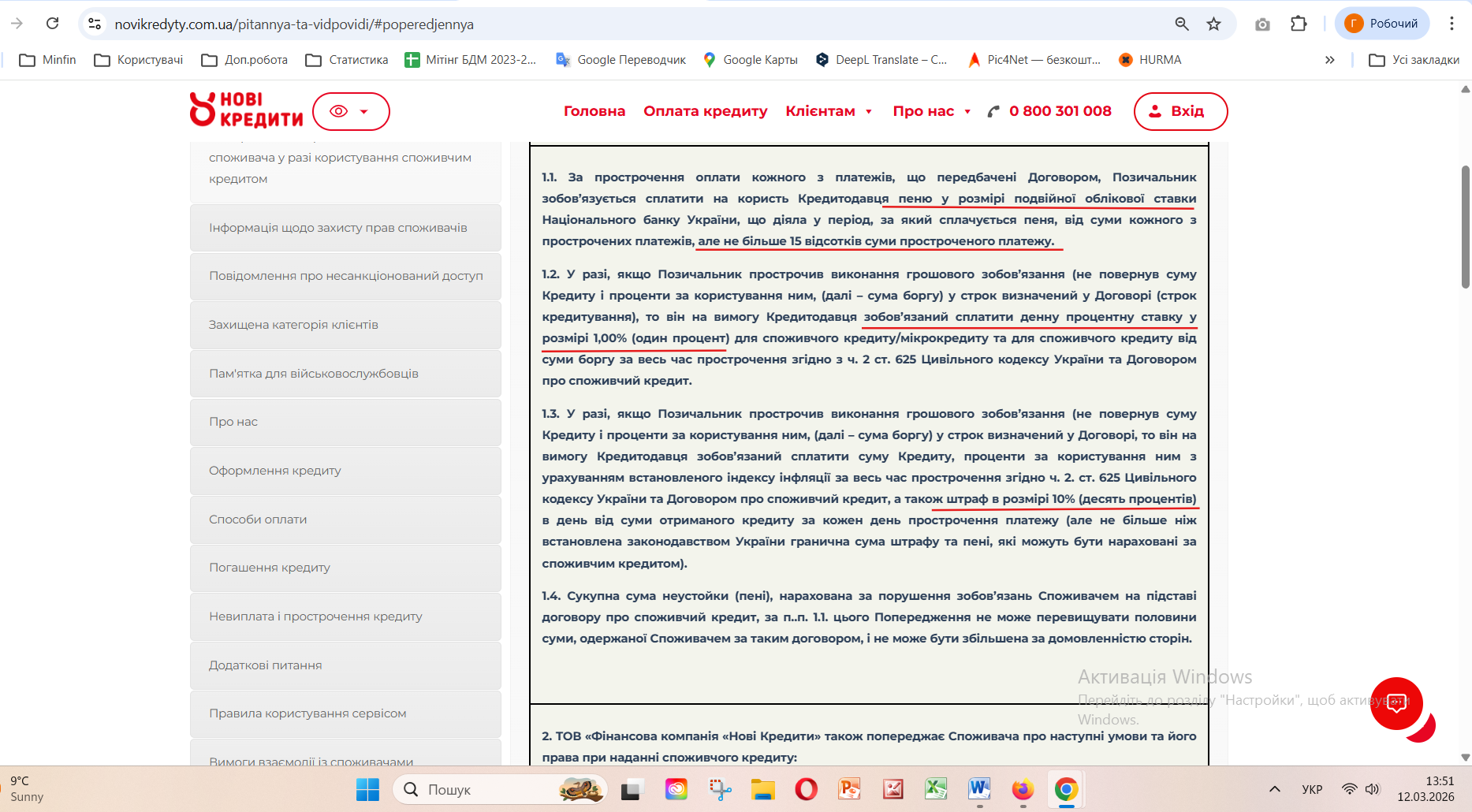Open Оформлення кредиту sidebar section
Screen dimensions: 1472x812
point(345,471)
